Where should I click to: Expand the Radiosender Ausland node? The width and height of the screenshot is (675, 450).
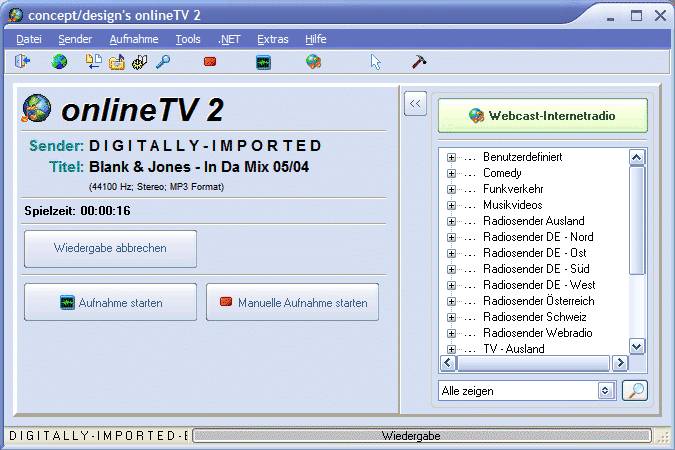point(451,221)
